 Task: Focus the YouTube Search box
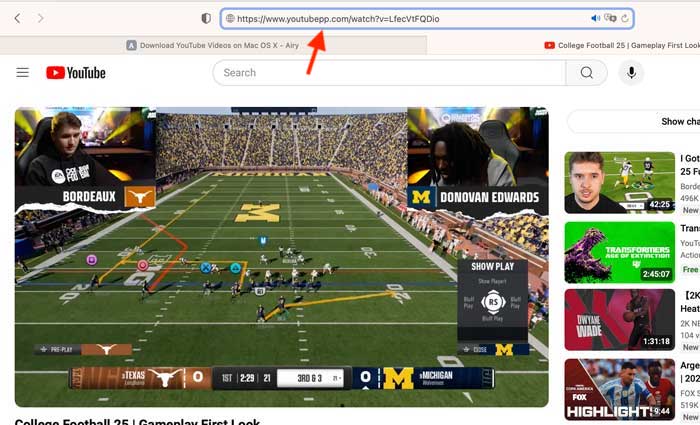(x=390, y=72)
